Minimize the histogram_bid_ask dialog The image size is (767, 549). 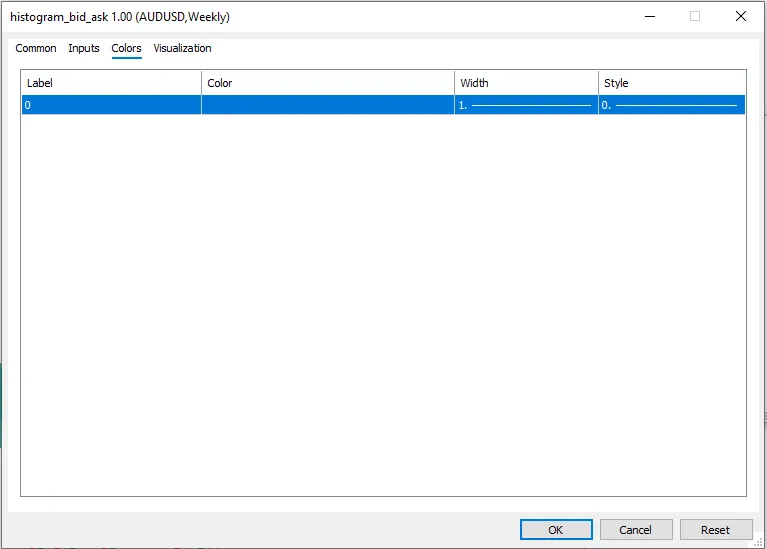[x=650, y=17]
